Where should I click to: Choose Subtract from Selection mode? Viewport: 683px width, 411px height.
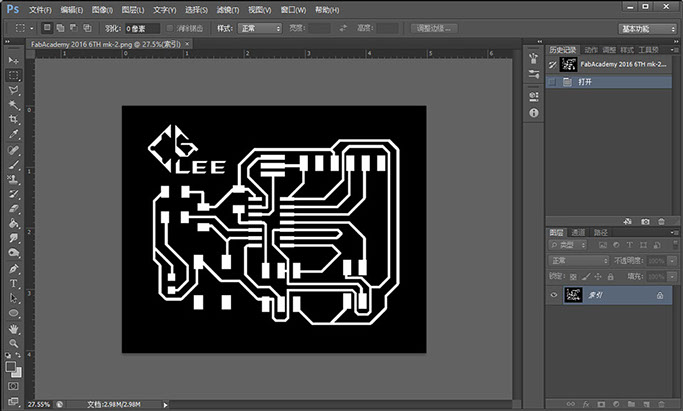(74, 28)
